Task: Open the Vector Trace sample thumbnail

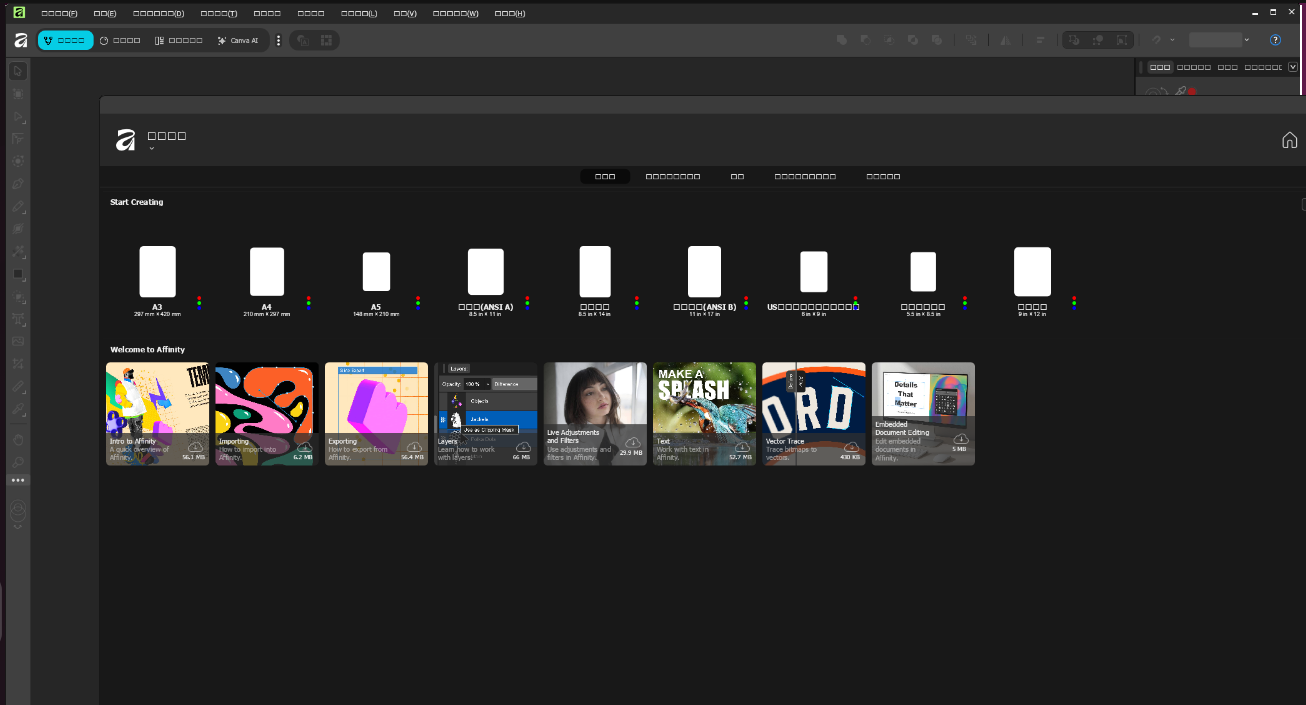Action: tap(814, 414)
